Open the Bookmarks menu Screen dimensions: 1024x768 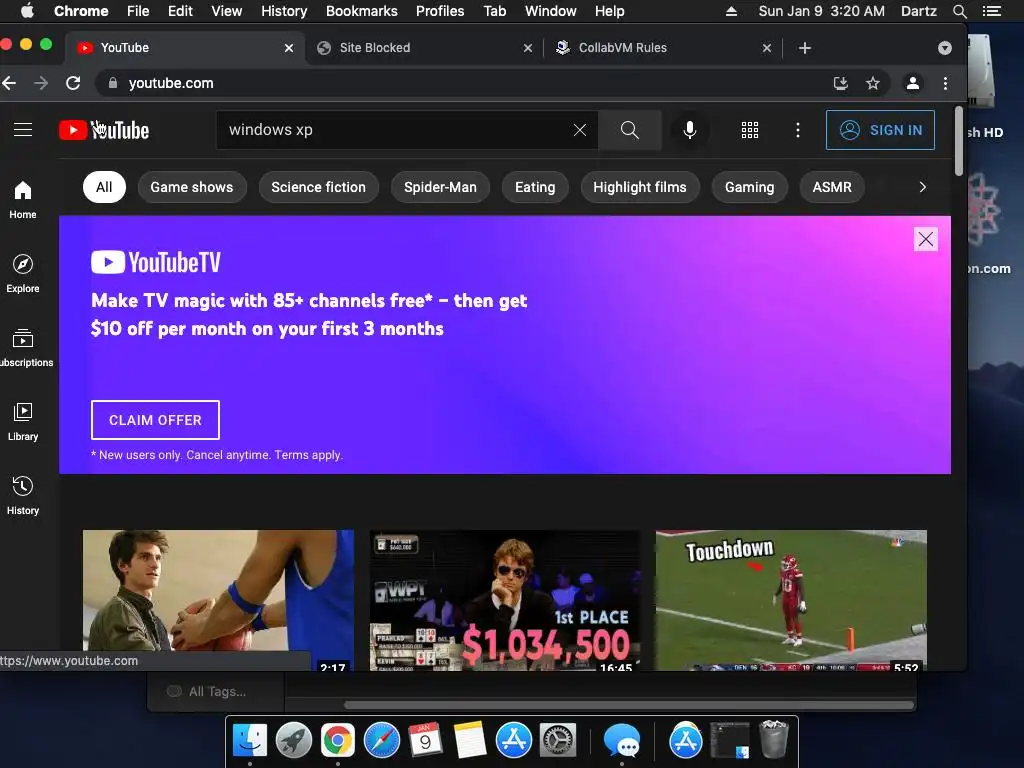pyautogui.click(x=362, y=11)
